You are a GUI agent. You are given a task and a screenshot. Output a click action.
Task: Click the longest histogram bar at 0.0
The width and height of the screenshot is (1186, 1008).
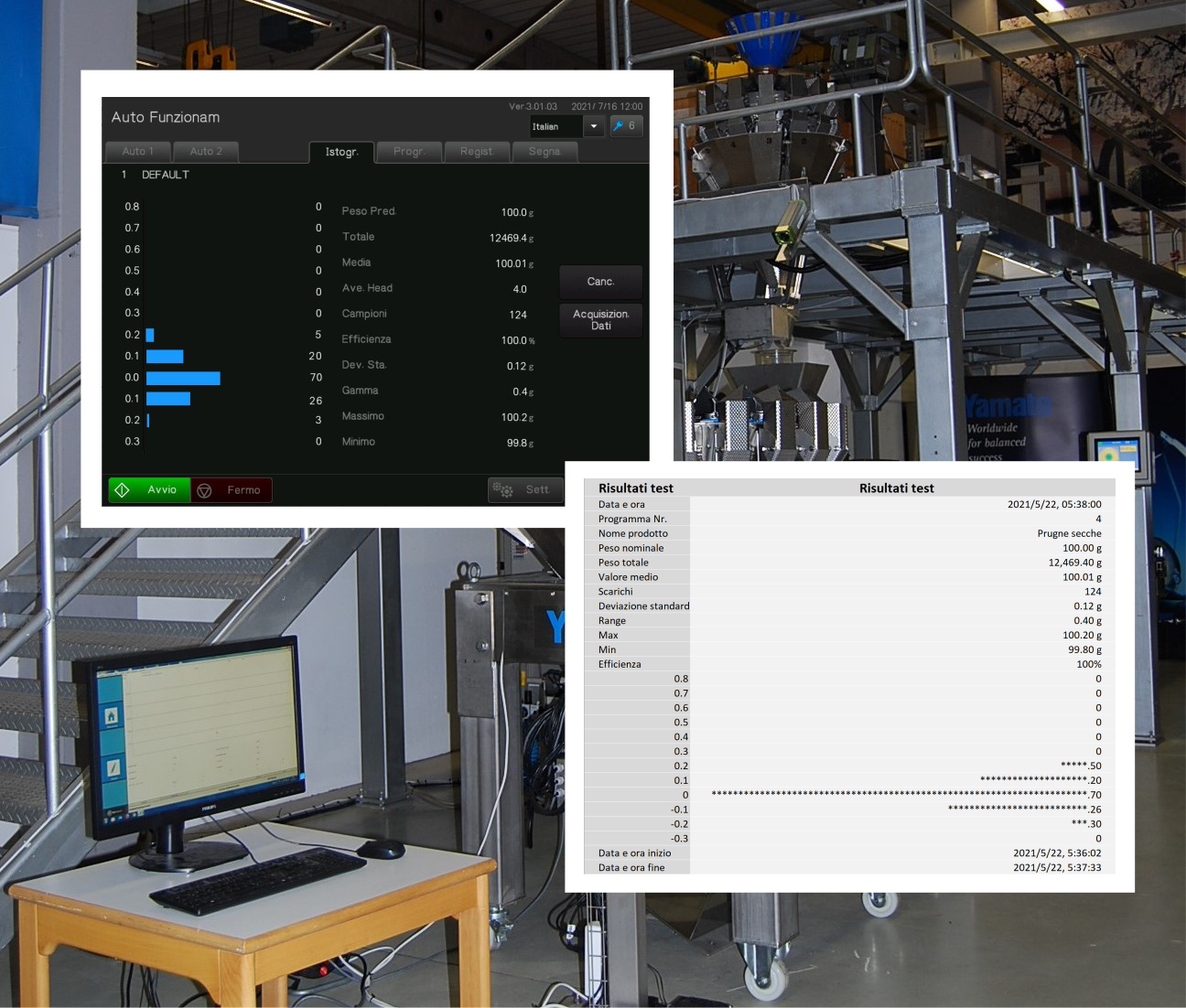click(183, 378)
